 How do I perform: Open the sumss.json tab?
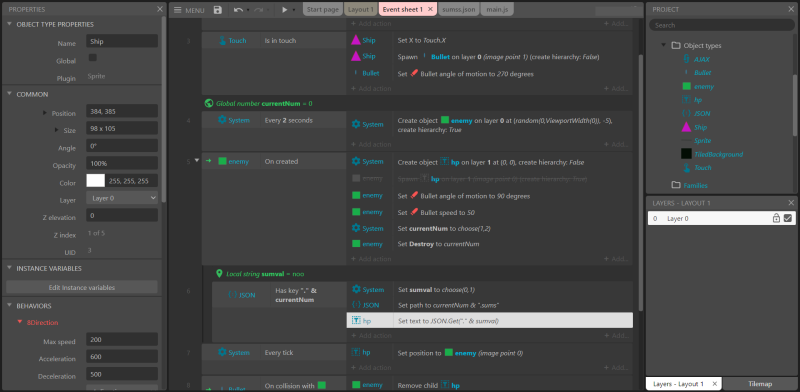tap(459, 9)
